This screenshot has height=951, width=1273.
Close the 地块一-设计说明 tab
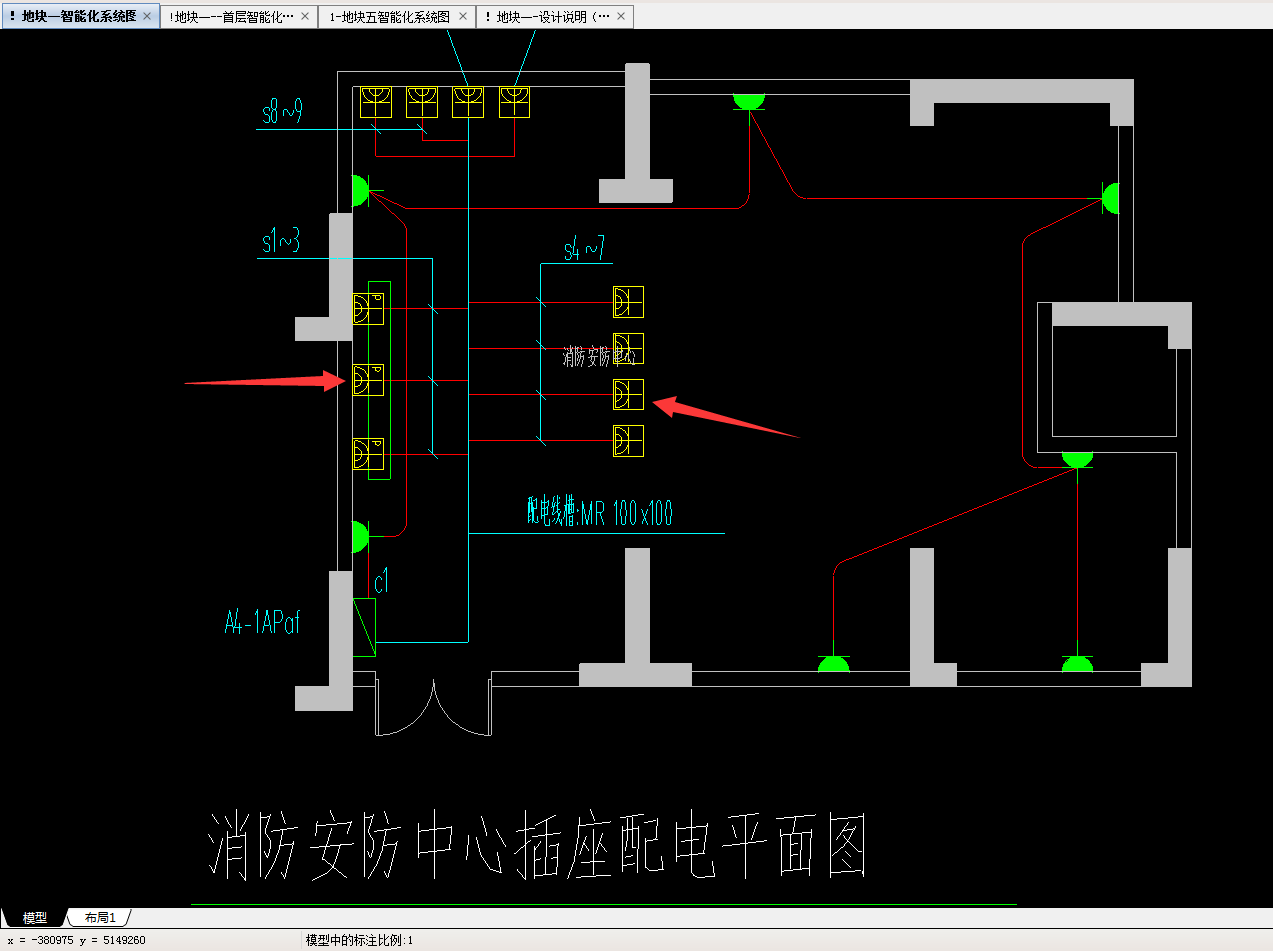(621, 16)
